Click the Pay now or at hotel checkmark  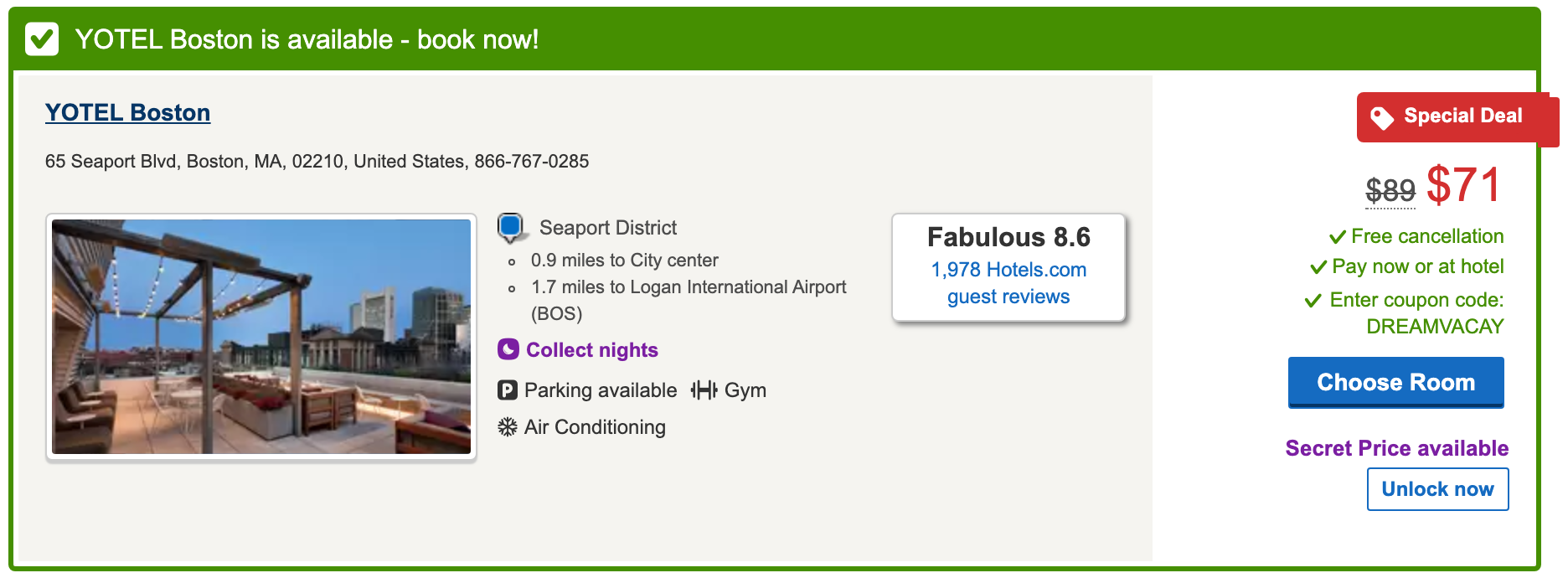tap(1318, 267)
